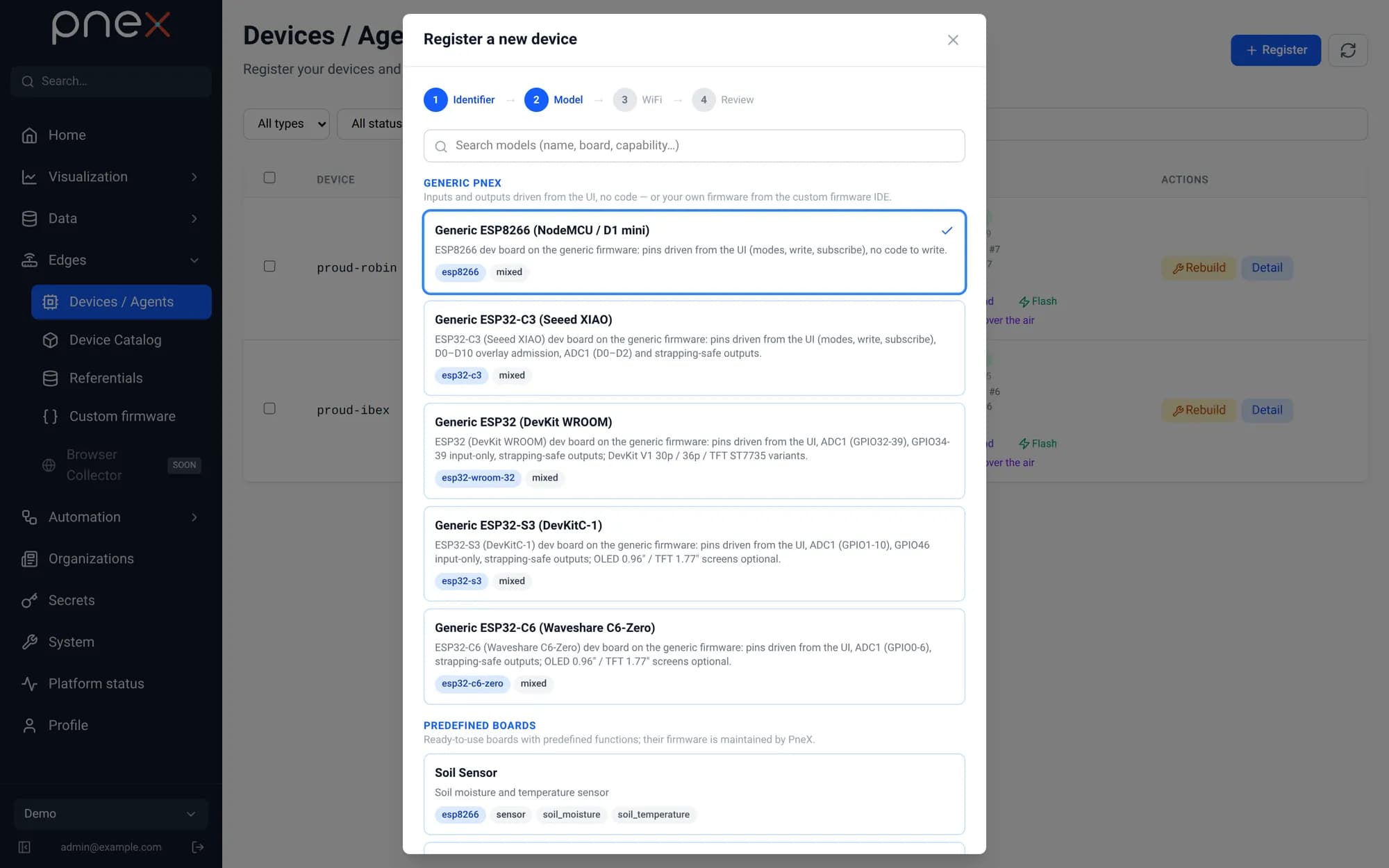
Task: Click the Platform status pulse icon
Action: tap(29, 684)
